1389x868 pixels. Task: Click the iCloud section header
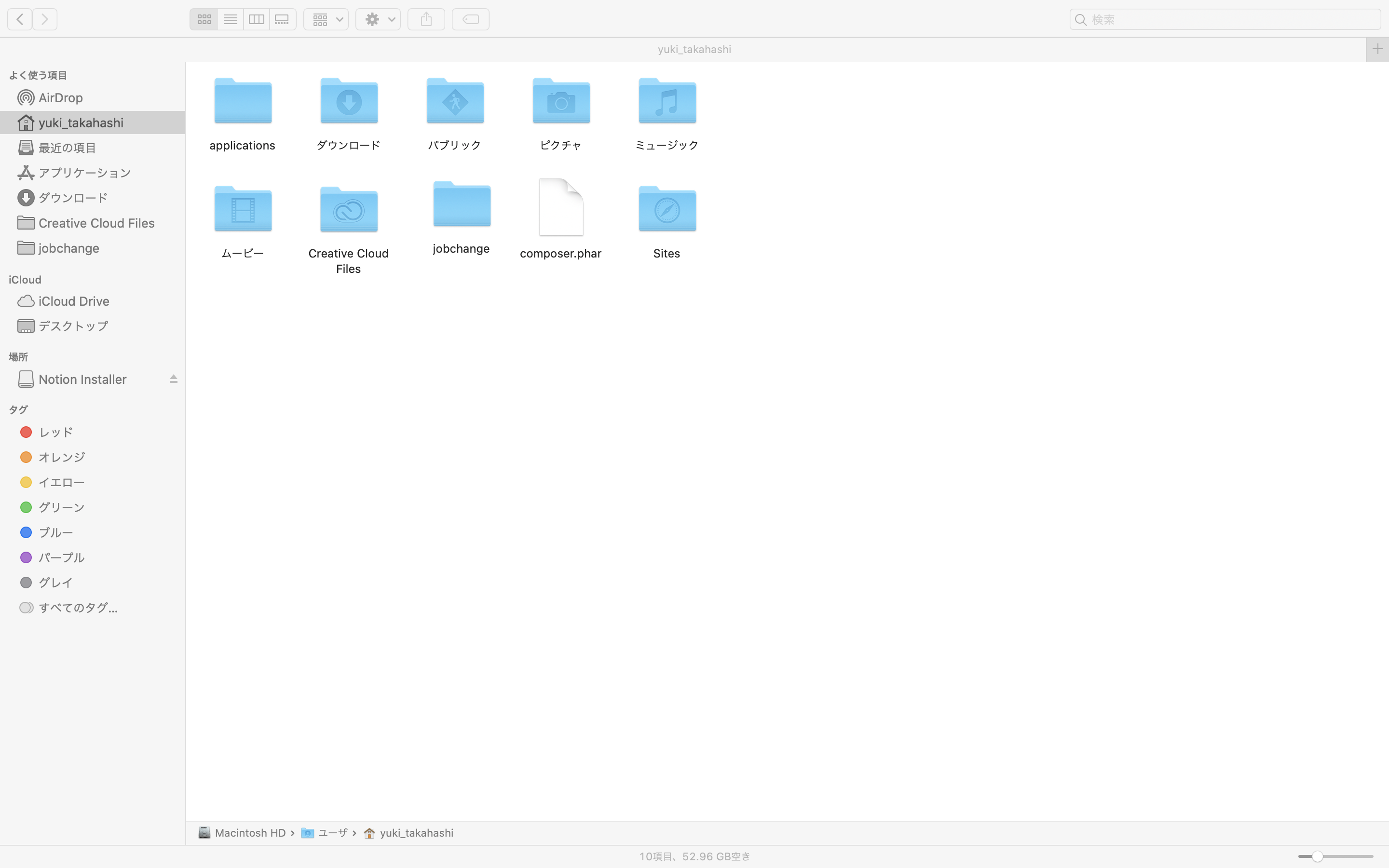tap(25, 280)
